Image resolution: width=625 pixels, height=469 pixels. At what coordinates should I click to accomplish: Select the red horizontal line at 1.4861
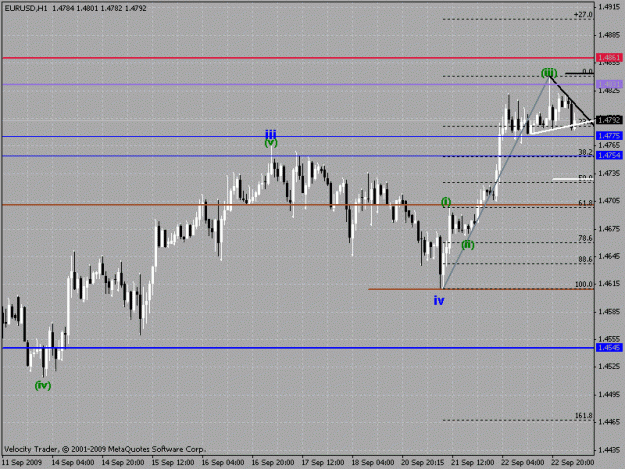click(298, 58)
